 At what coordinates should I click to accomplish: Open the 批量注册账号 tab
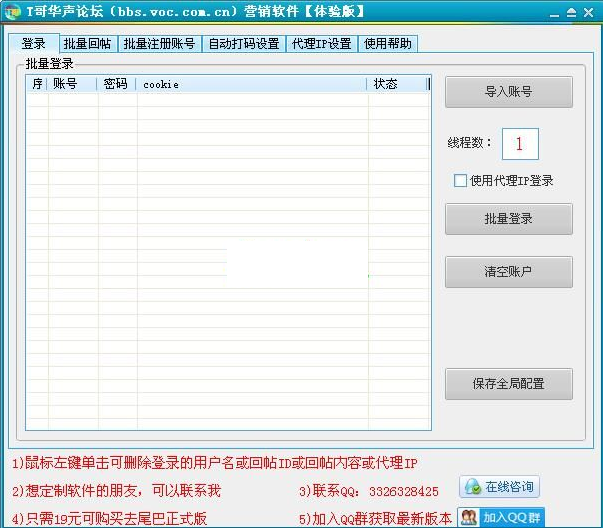[x=159, y=44]
